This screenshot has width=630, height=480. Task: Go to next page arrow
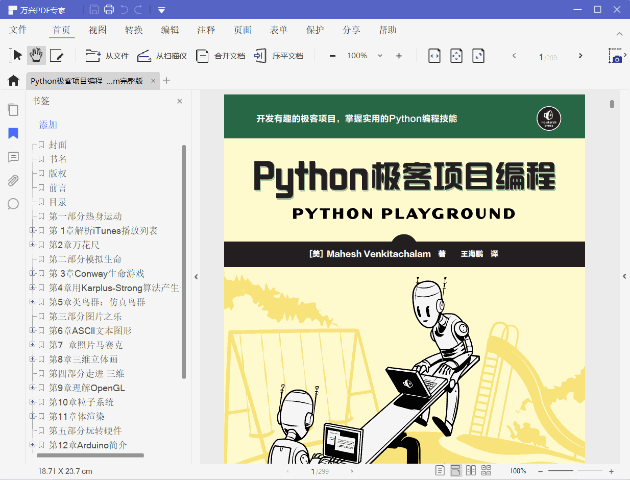580,56
